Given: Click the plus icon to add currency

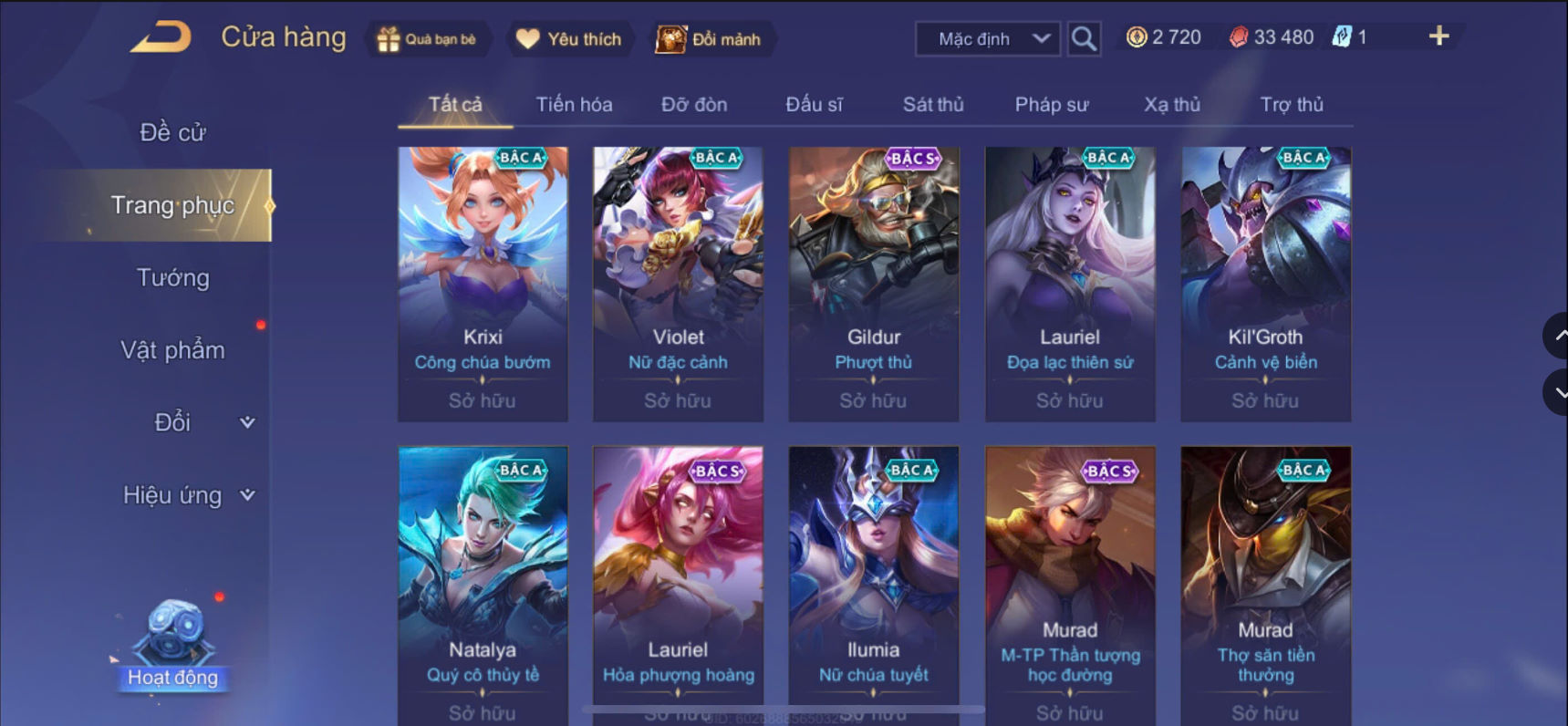Looking at the screenshot, I should pyautogui.click(x=1438, y=36).
